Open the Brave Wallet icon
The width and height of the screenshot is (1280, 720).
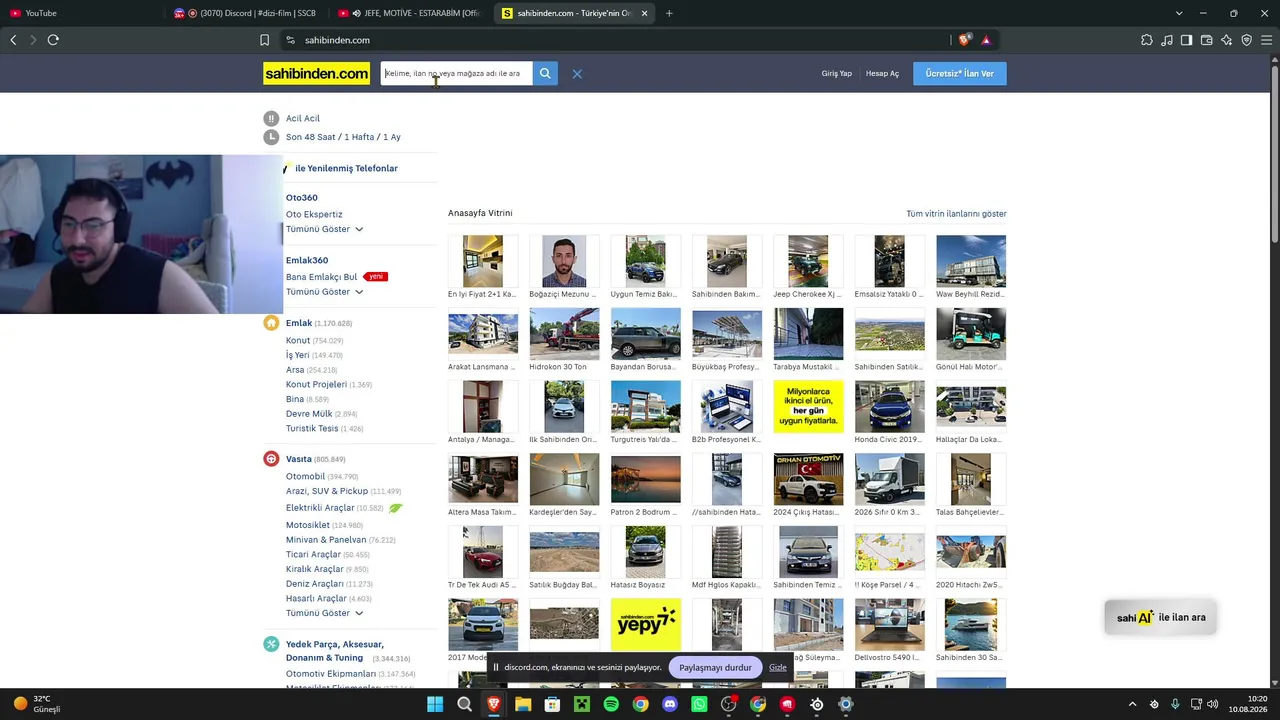[x=1207, y=40]
